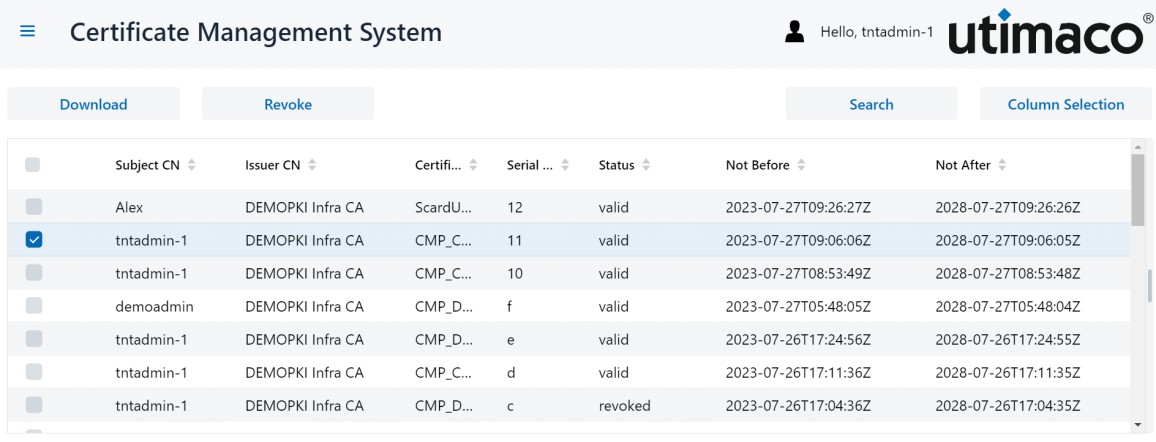Click the ScardU... certificate cell

[x=444, y=208]
